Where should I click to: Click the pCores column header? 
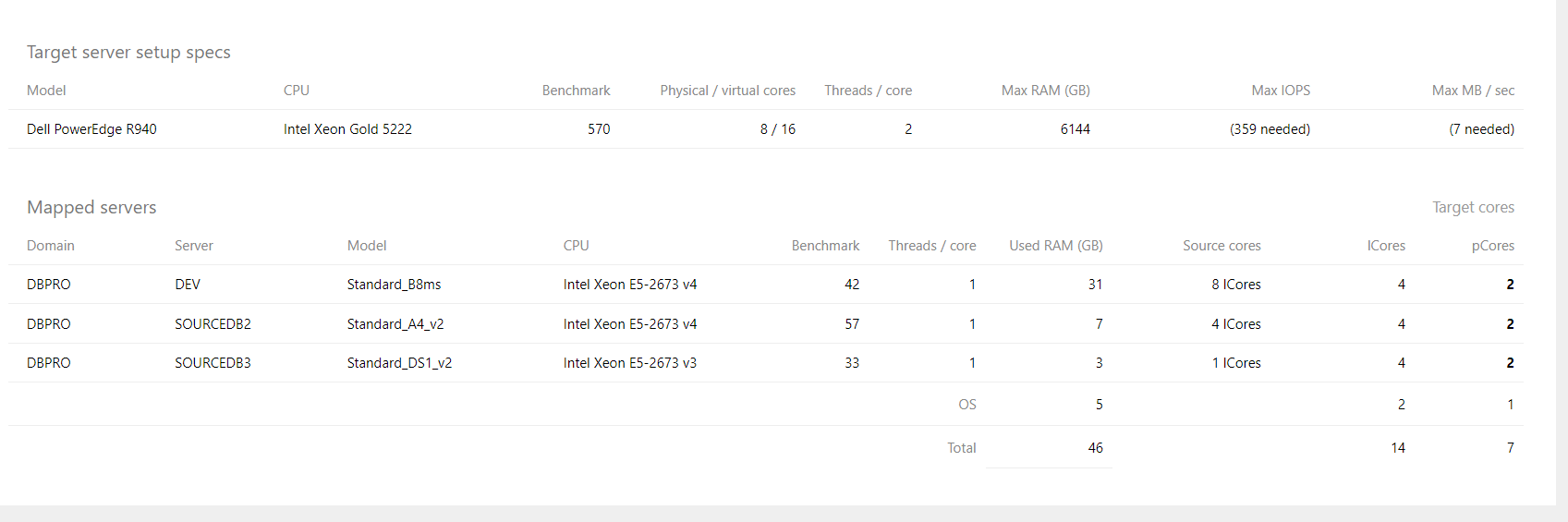[1492, 246]
